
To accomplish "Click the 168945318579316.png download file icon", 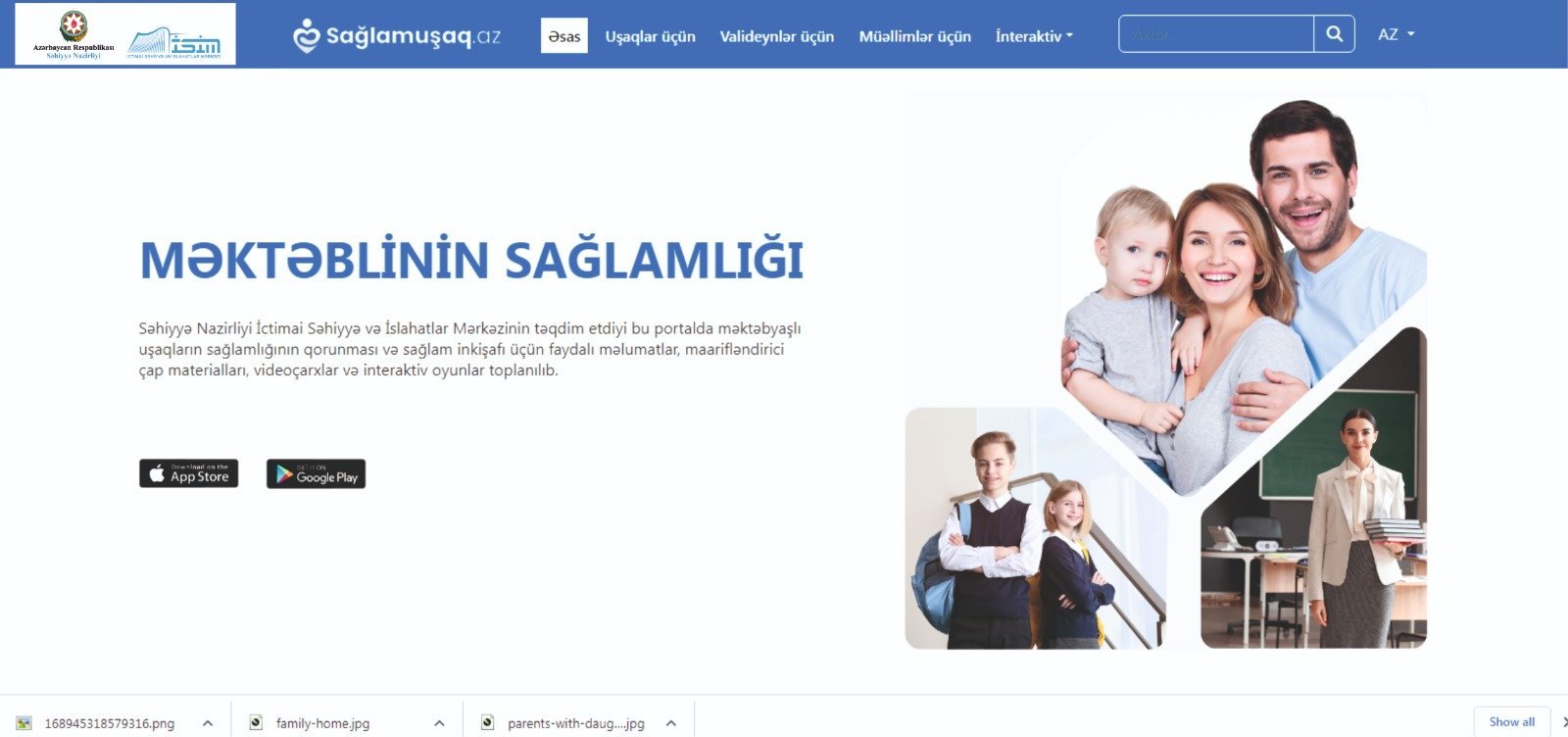I will click(x=24, y=723).
